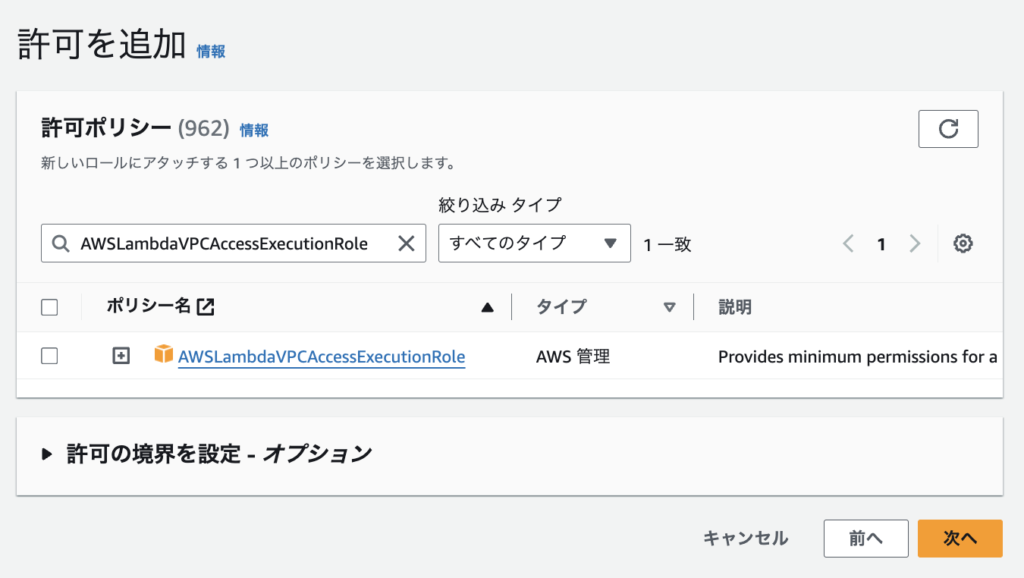
Task: Sort ascending by ポリシー名 column
Action: pyautogui.click(x=487, y=307)
